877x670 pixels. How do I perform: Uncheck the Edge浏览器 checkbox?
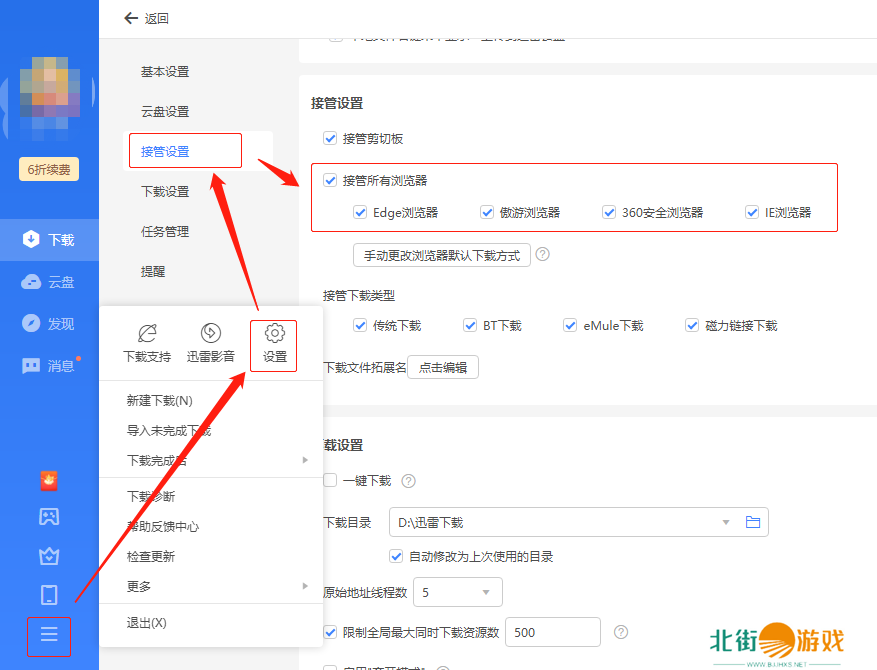coord(360,212)
